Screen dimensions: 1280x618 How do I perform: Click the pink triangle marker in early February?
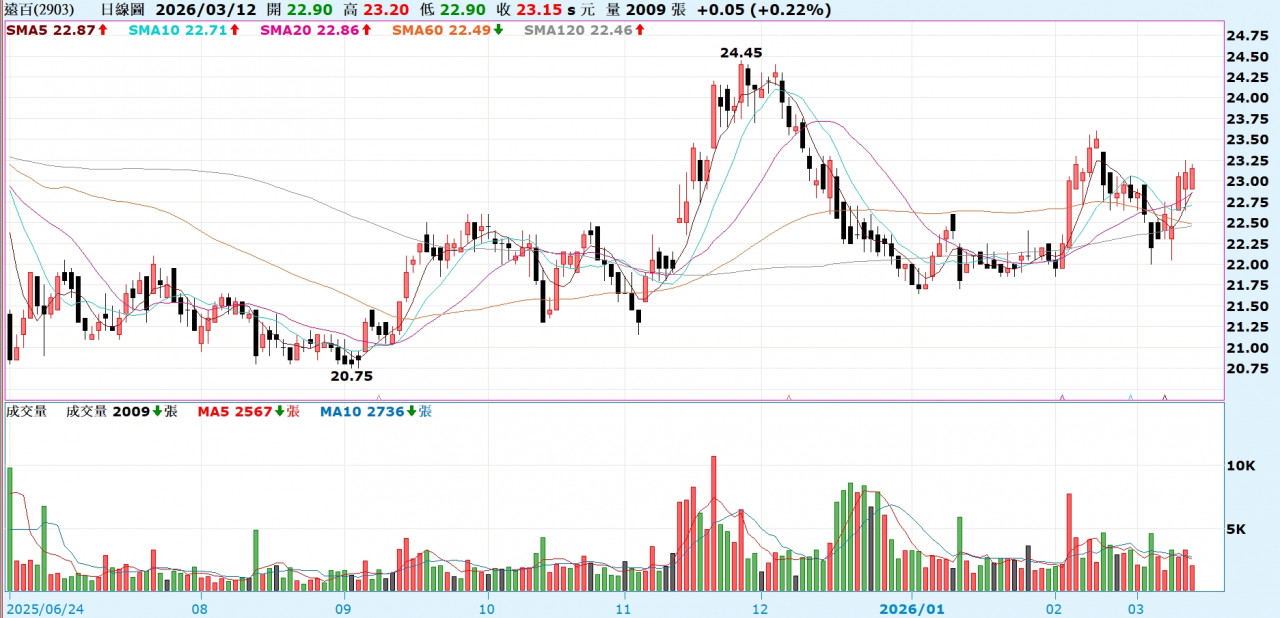pos(1061,397)
